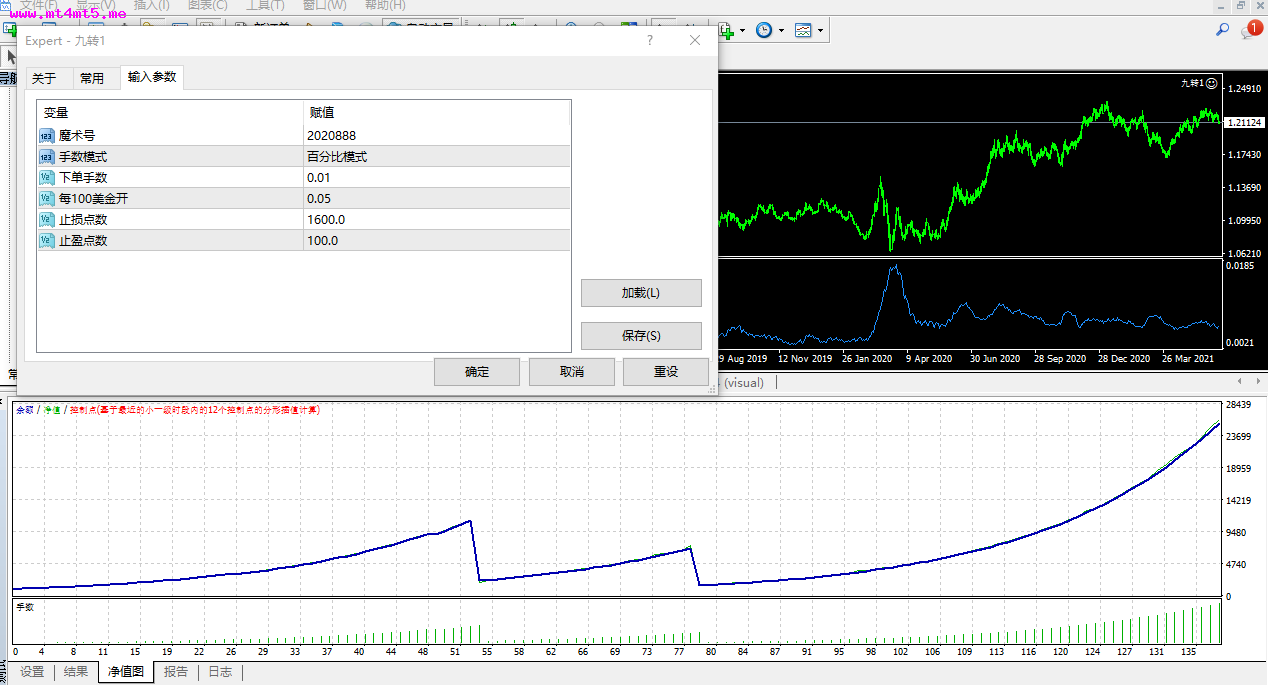The image size is (1268, 685).
Task: Open the 结果 tester tab
Action: tap(75, 672)
